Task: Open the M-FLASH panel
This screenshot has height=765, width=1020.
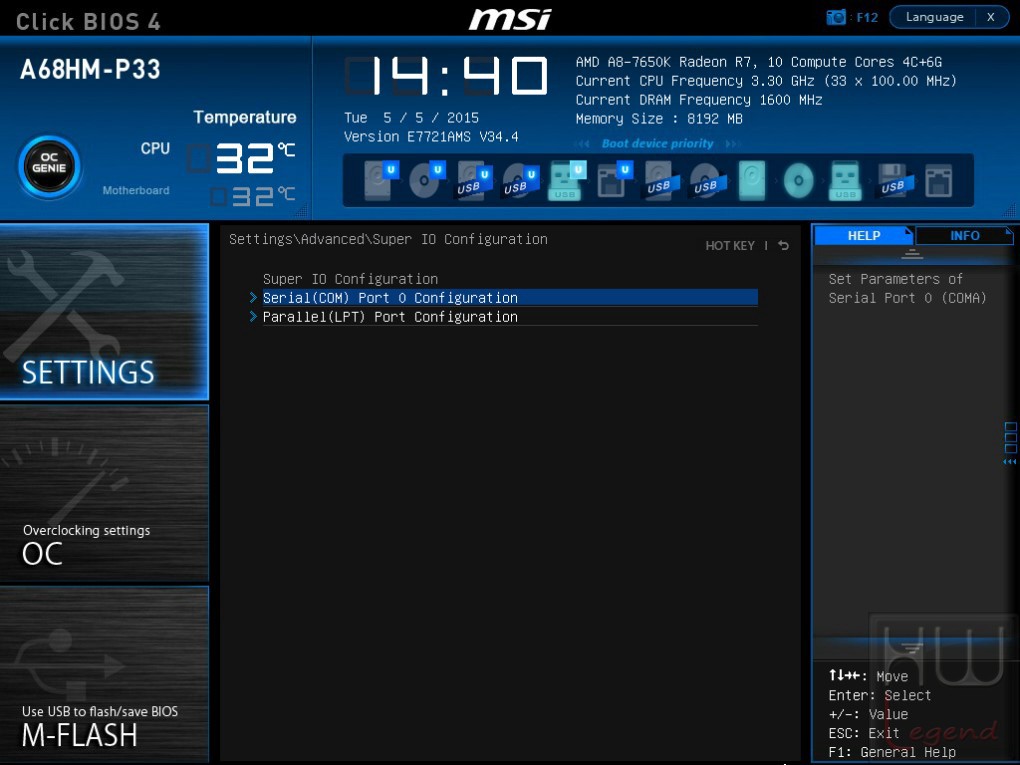Action: click(104, 674)
